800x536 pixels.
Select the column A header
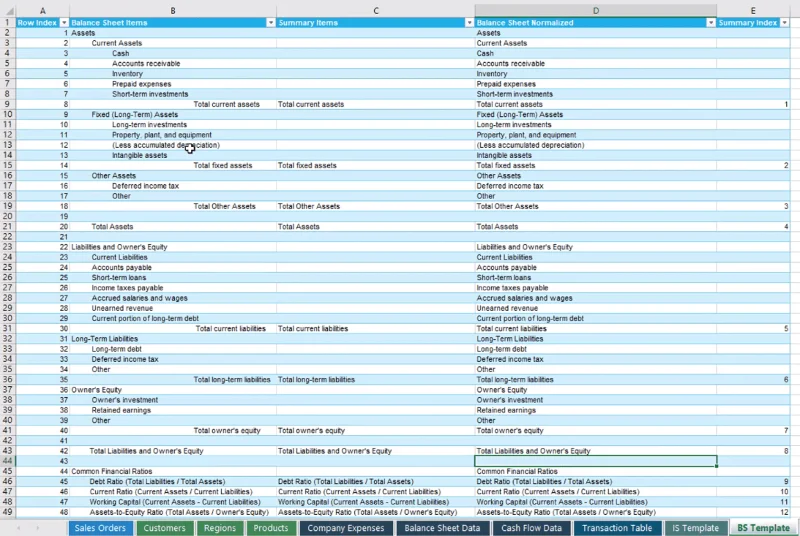[x=43, y=11]
